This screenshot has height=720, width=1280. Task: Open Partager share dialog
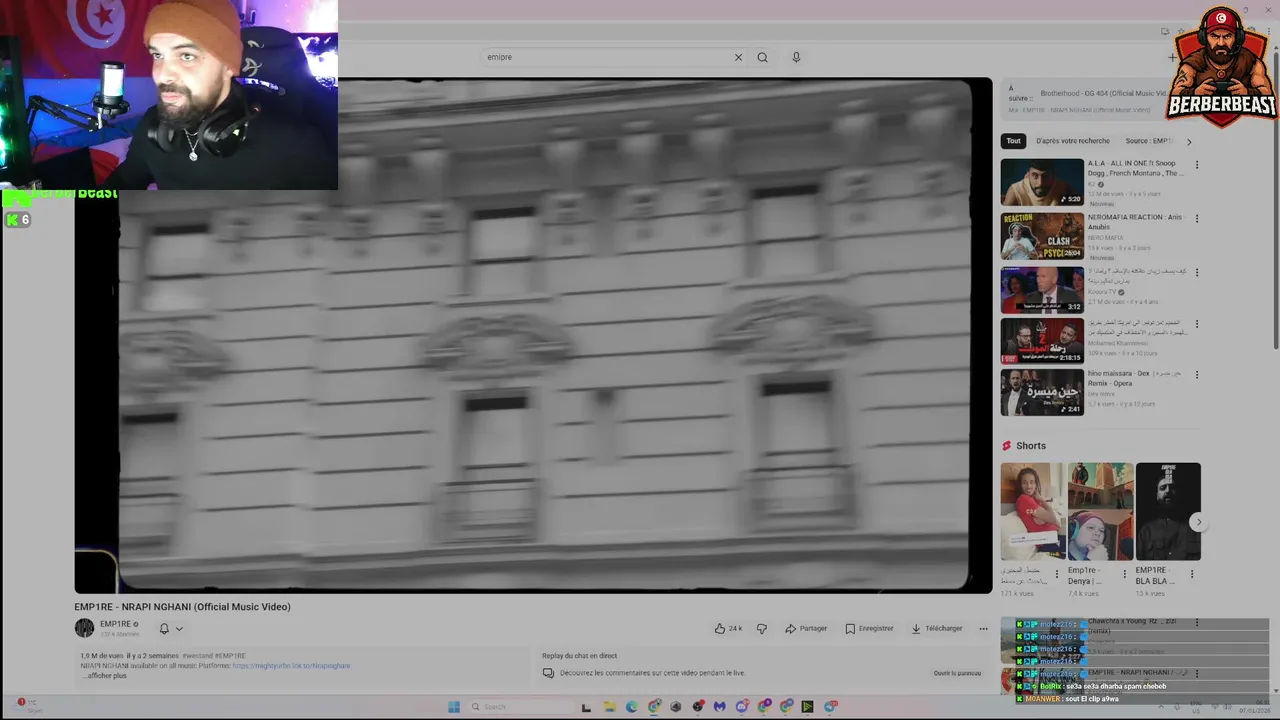click(806, 628)
